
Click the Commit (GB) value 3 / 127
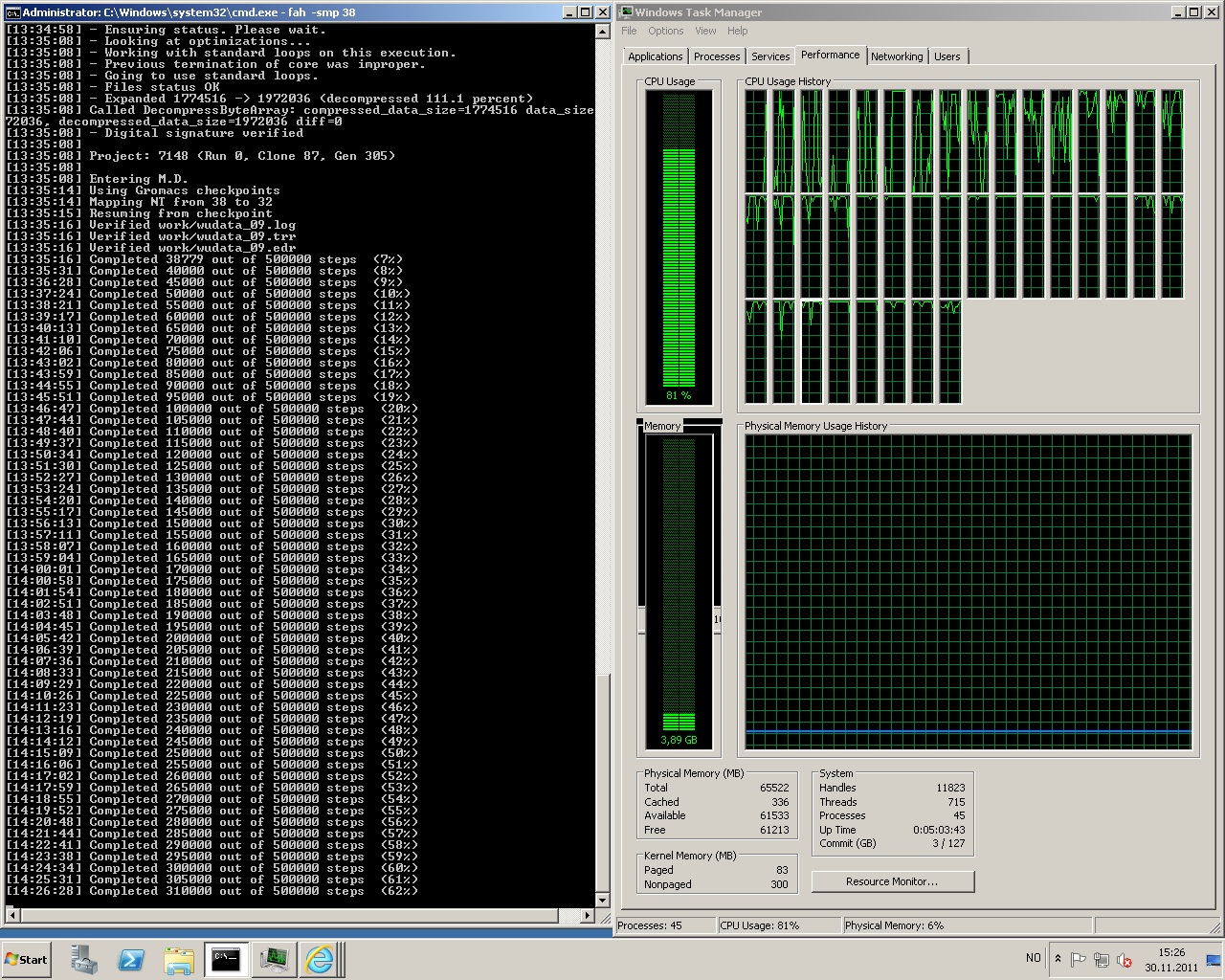coord(948,843)
